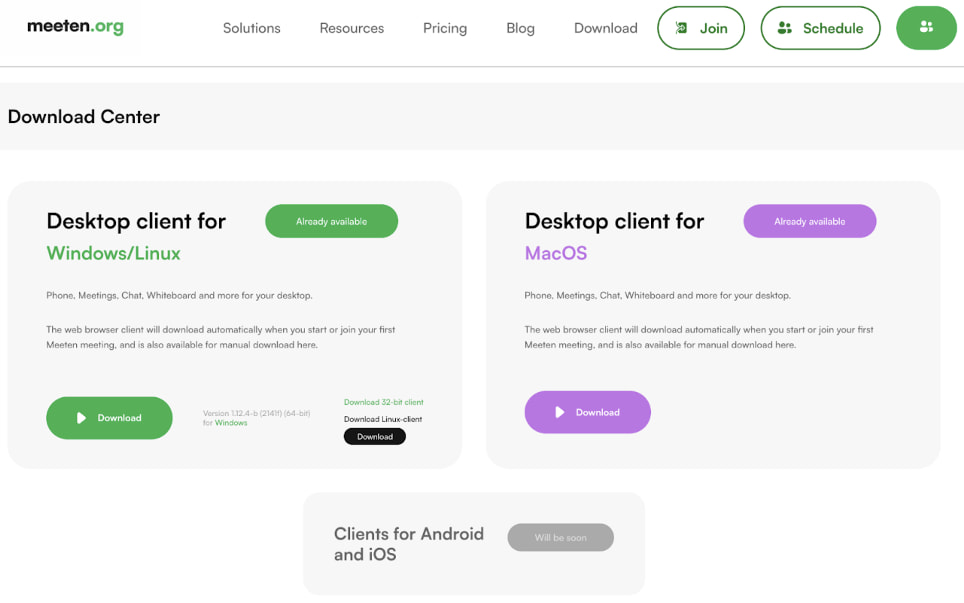
Task: Click the meeten.org logo
Action: pyautogui.click(x=76, y=26)
